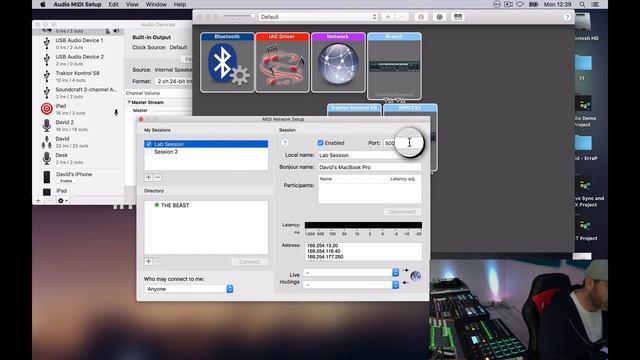Click address 169.254.13.20
This screenshot has height=360, width=640.
(x=322, y=246)
